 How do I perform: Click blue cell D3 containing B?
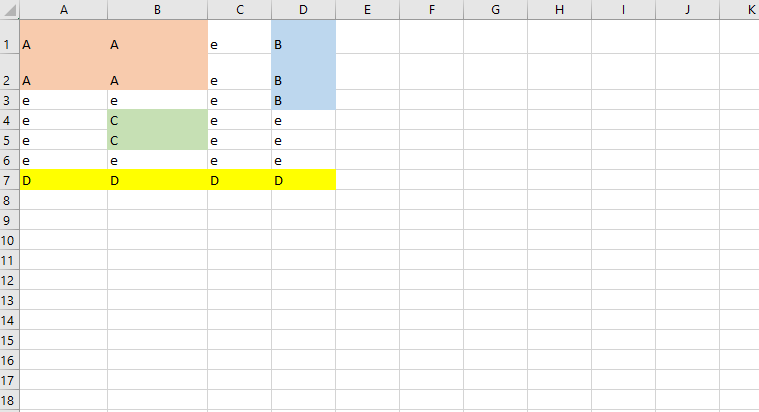point(304,100)
